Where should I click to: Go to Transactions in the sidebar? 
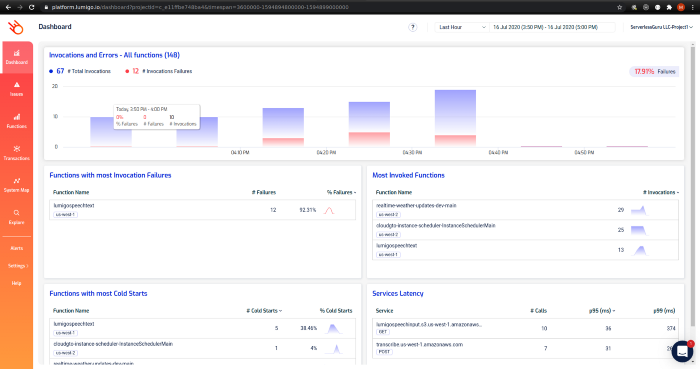(17, 153)
